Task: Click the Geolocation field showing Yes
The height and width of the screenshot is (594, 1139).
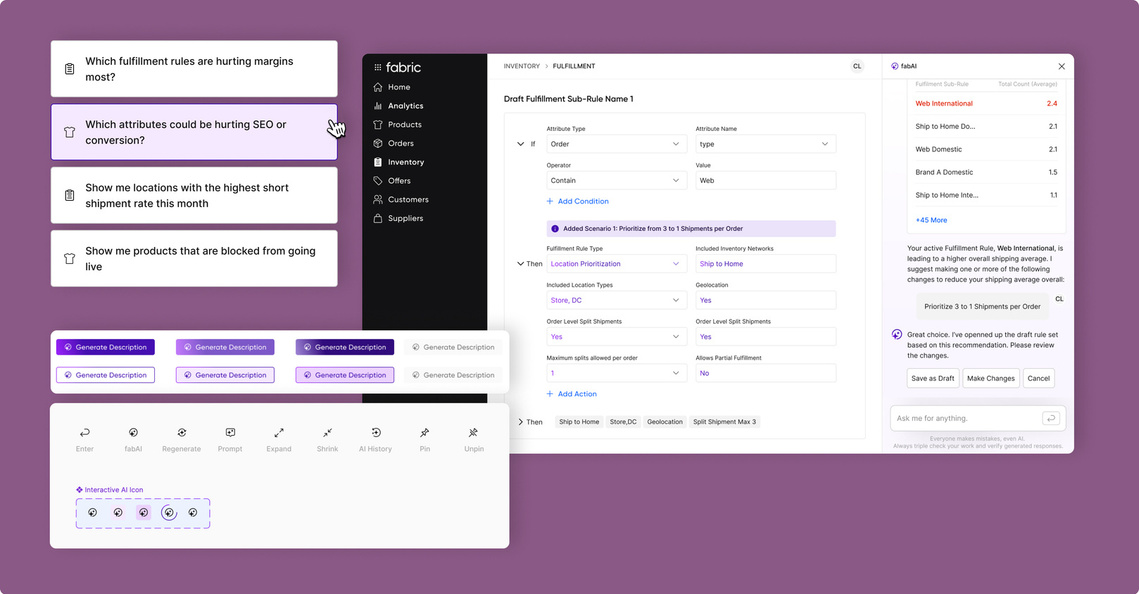Action: [x=766, y=300]
